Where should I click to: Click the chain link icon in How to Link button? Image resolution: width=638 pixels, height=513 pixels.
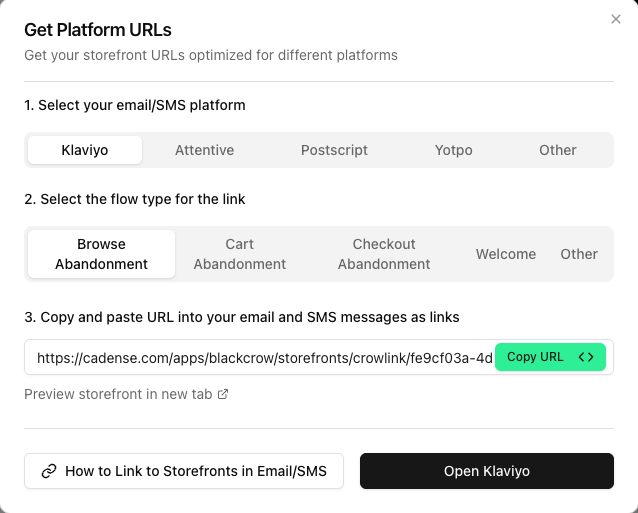(48, 471)
